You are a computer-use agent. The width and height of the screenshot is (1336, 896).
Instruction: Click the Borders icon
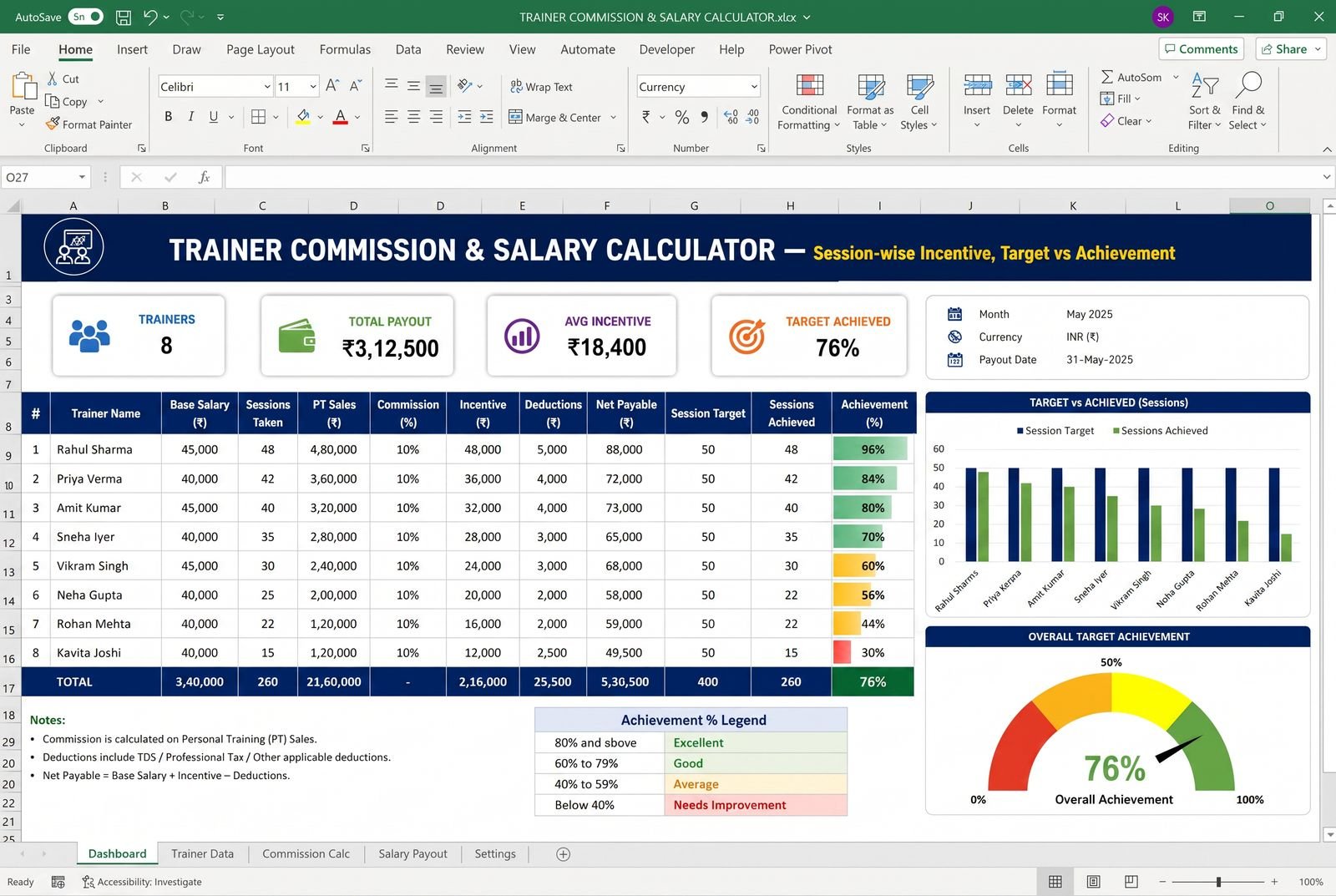pos(259,117)
